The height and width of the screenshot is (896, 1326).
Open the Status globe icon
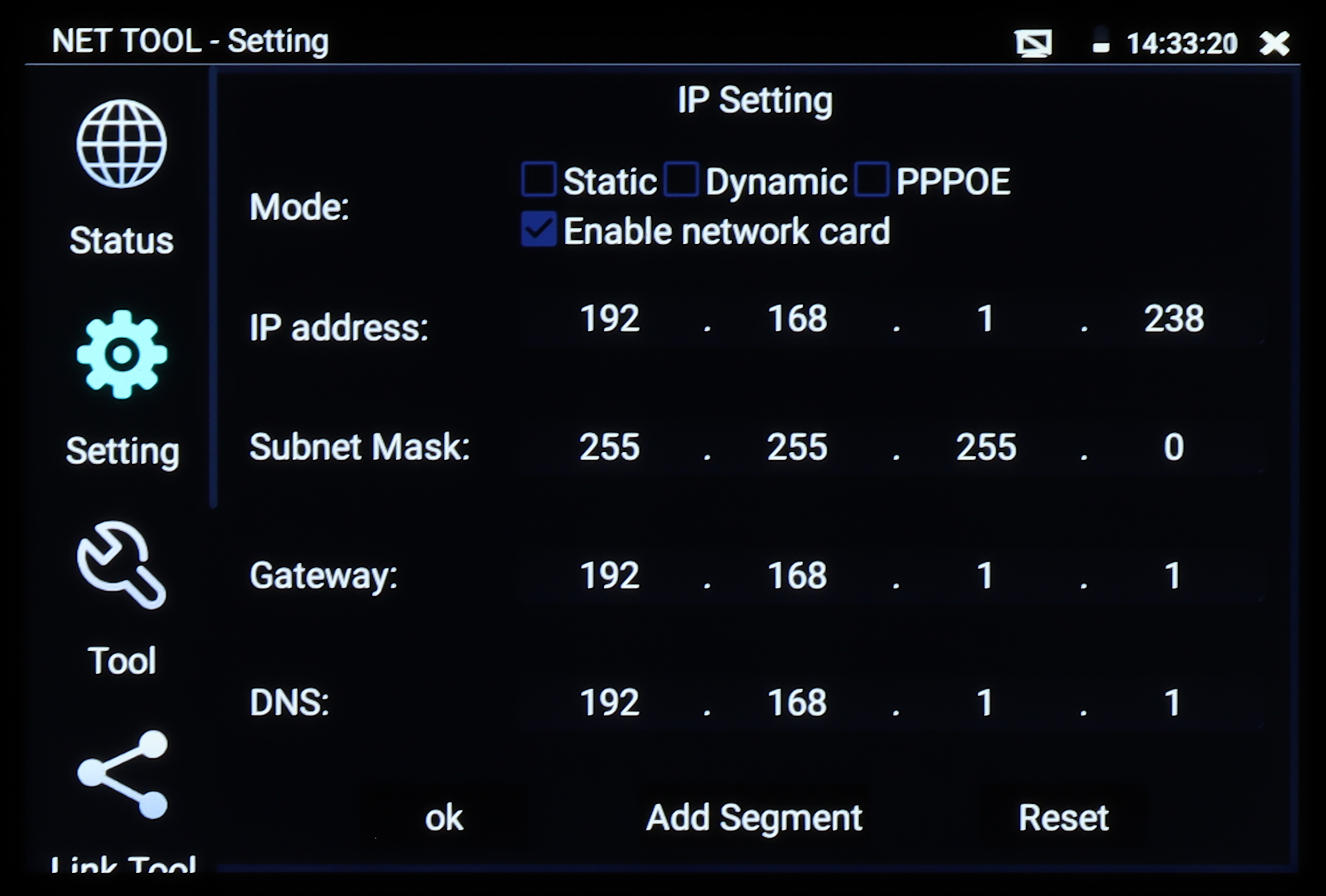[122, 143]
